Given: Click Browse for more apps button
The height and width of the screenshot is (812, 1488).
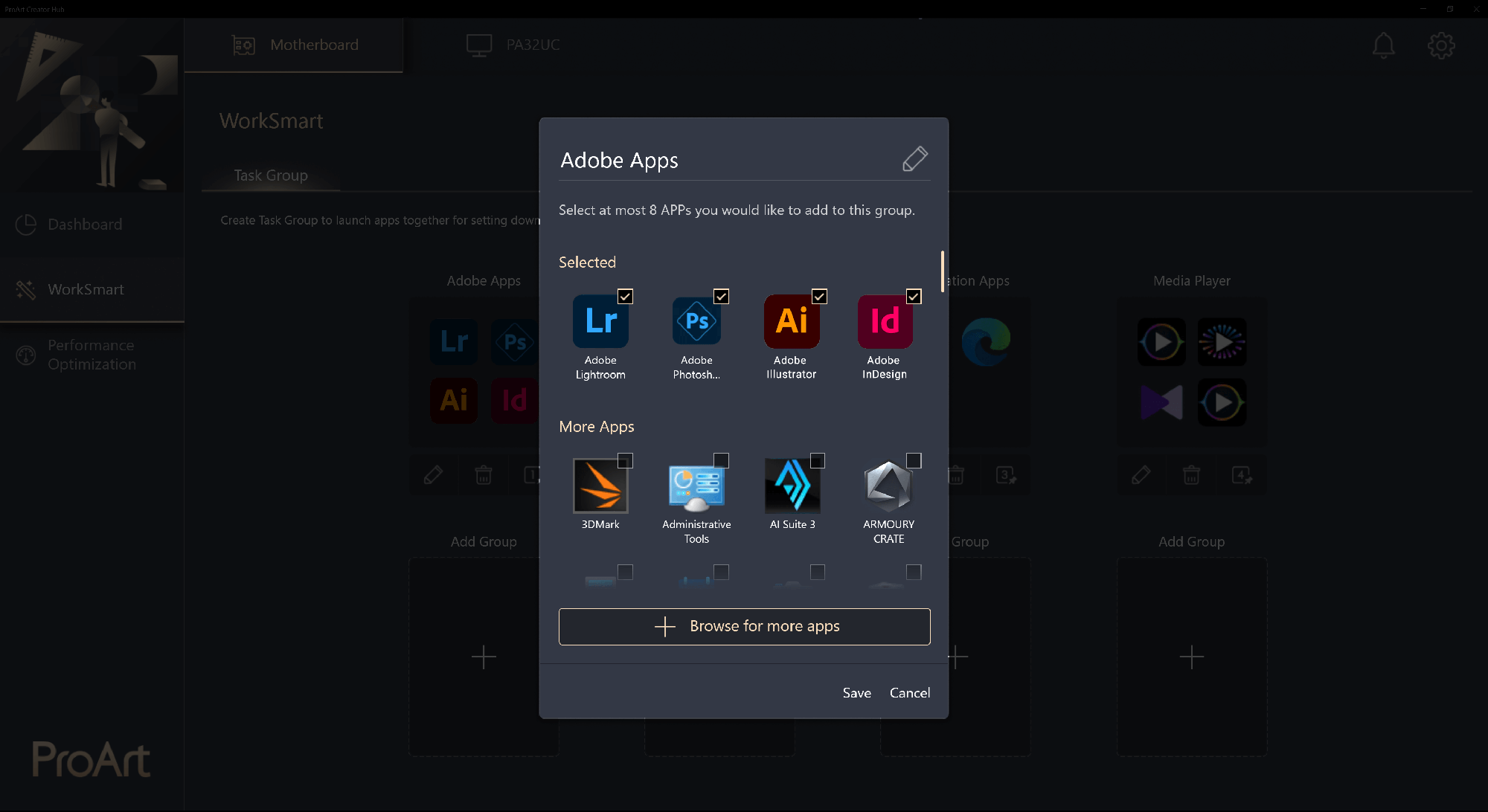Looking at the screenshot, I should [744, 626].
